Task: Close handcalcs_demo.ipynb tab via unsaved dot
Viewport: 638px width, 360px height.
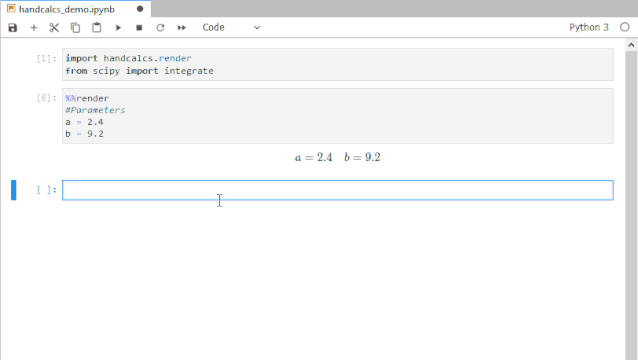Action: (140, 9)
